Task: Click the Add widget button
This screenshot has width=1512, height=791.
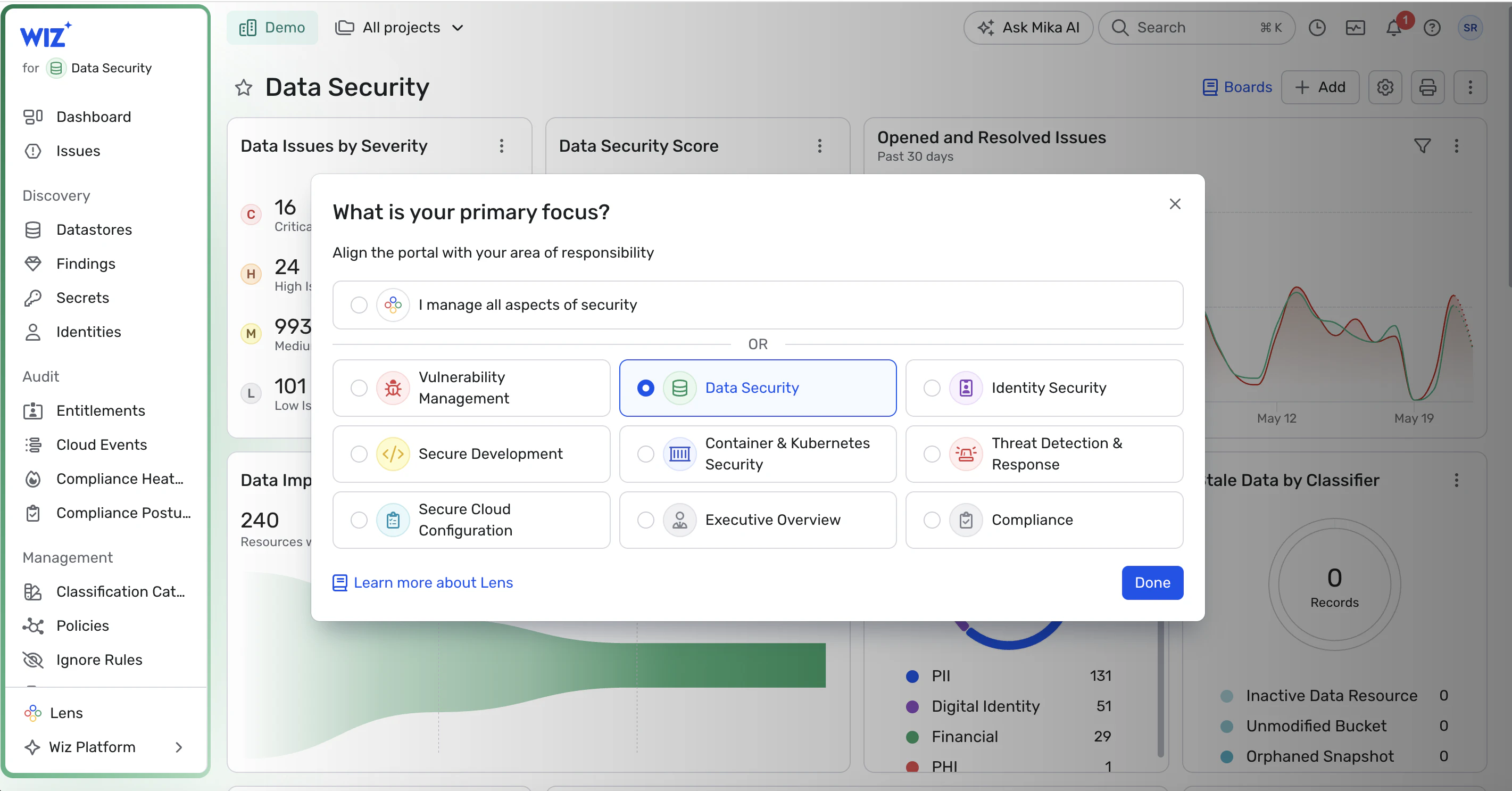Action: [x=1320, y=87]
